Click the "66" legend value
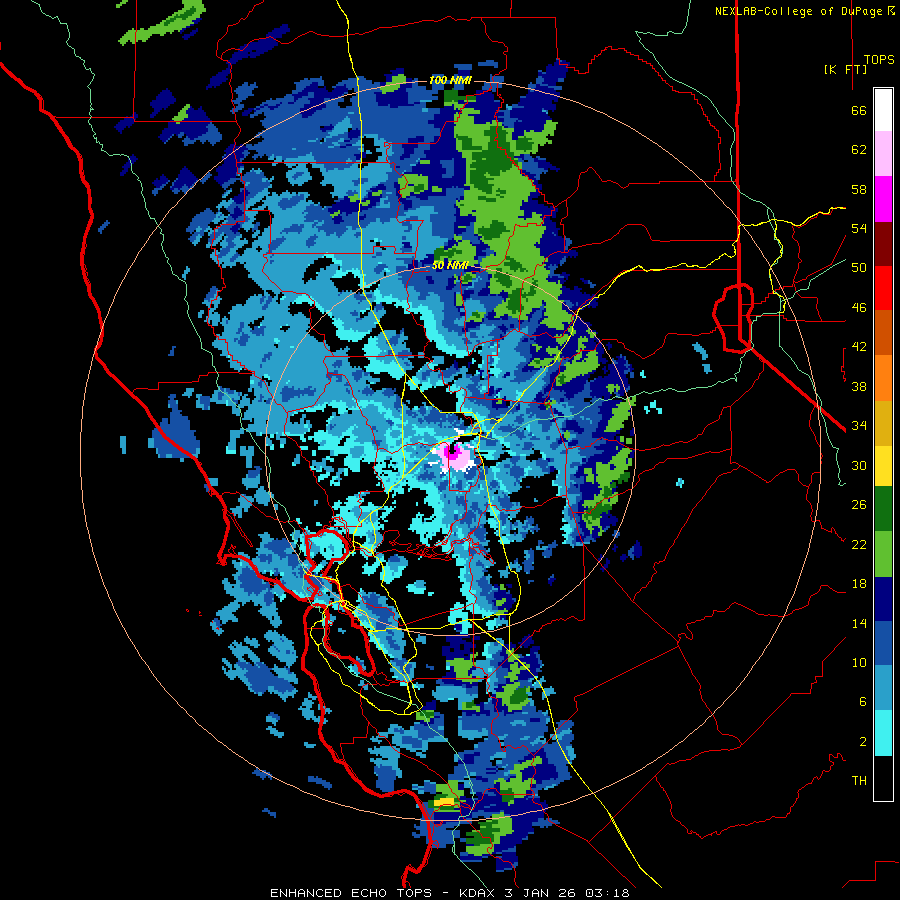The image size is (900, 900). click(x=859, y=111)
